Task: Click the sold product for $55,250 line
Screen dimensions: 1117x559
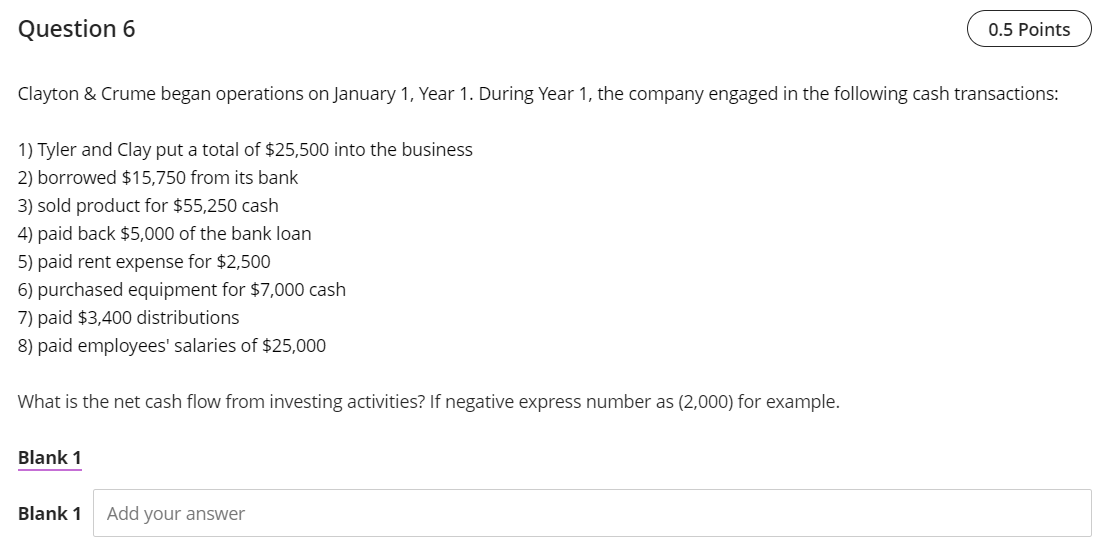Action: pos(148,206)
